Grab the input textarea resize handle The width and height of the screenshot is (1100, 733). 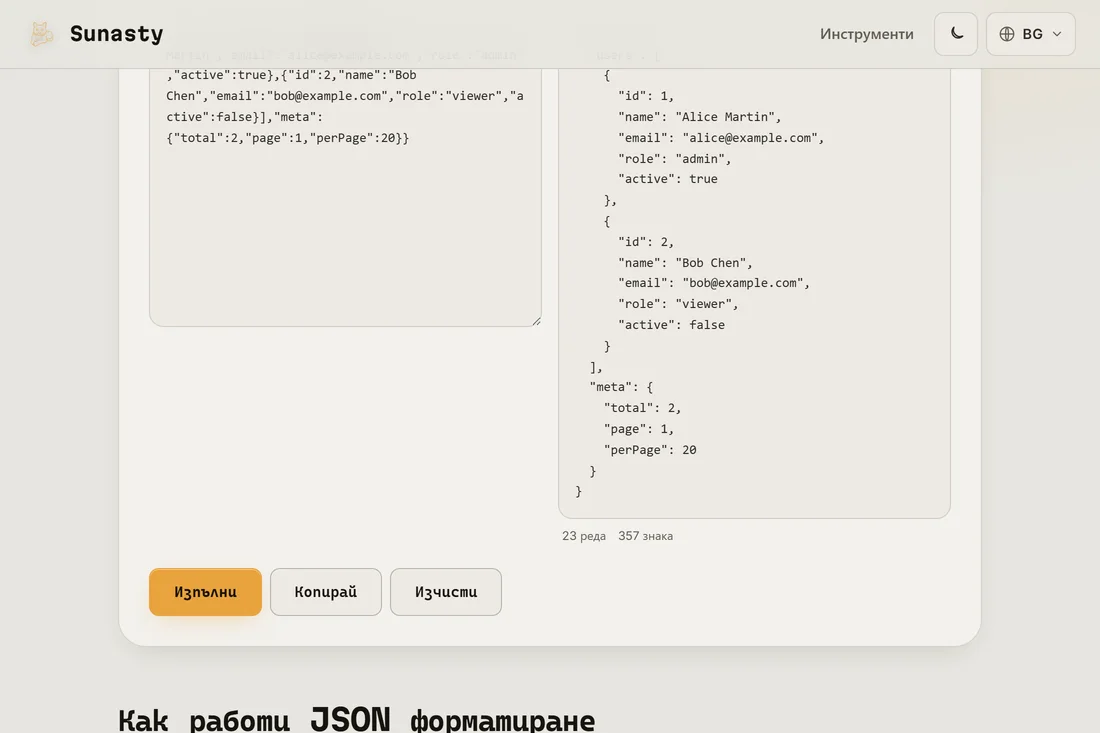coord(537,321)
